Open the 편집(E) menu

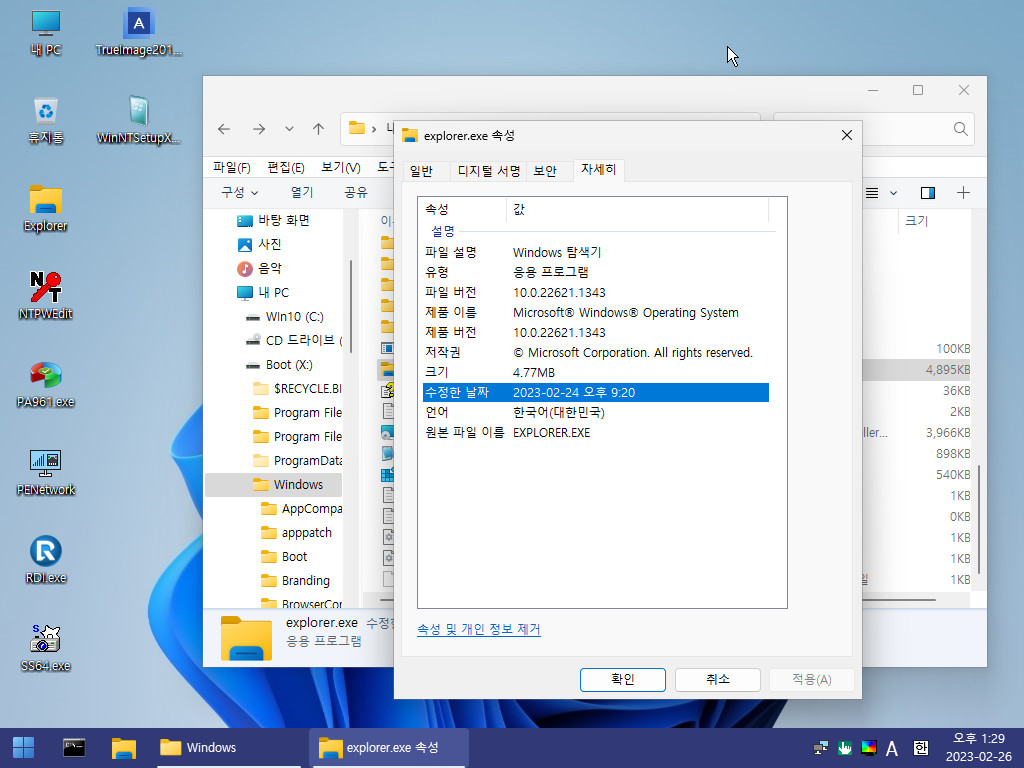point(286,168)
